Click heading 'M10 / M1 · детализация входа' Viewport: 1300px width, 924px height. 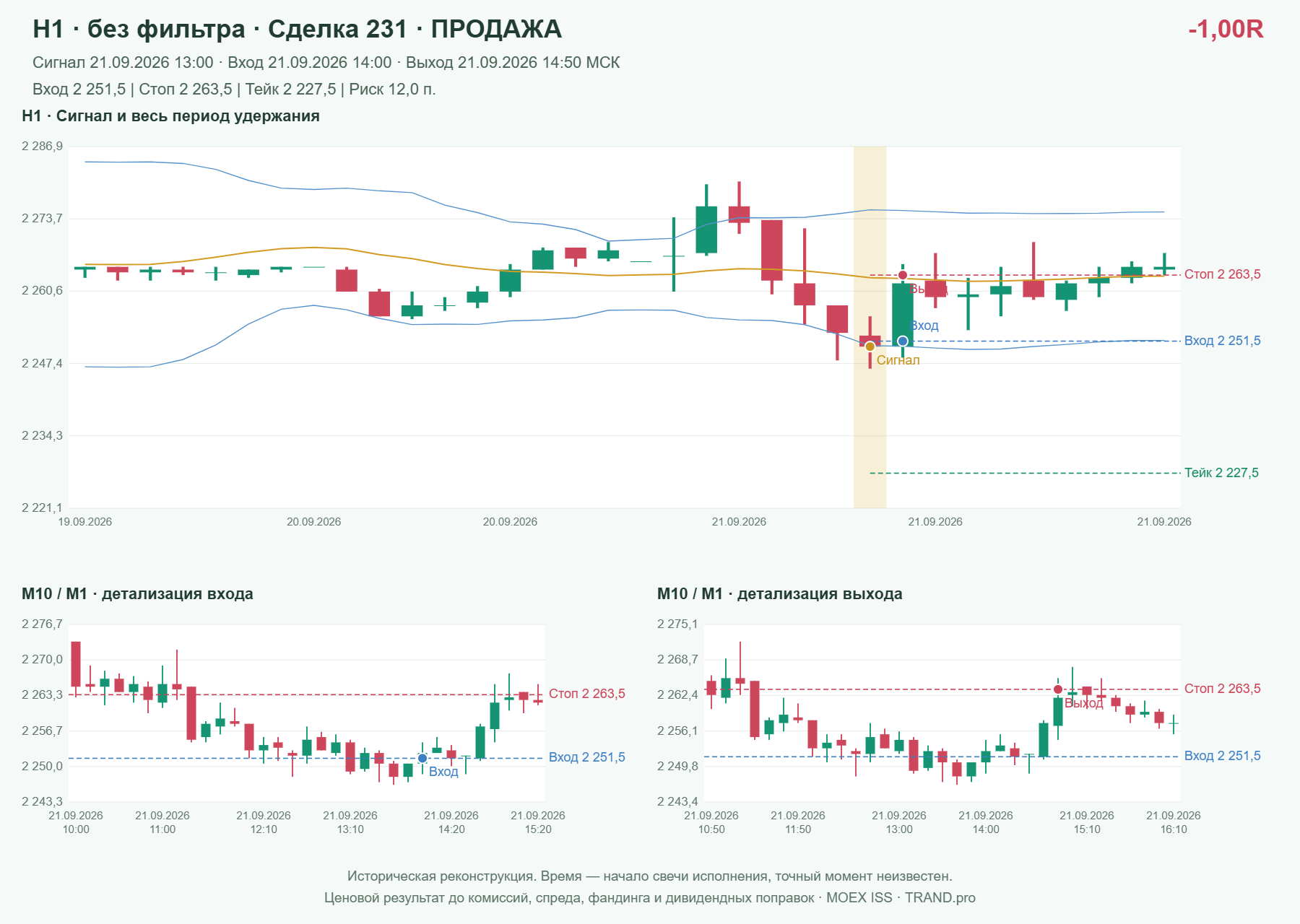(x=137, y=594)
